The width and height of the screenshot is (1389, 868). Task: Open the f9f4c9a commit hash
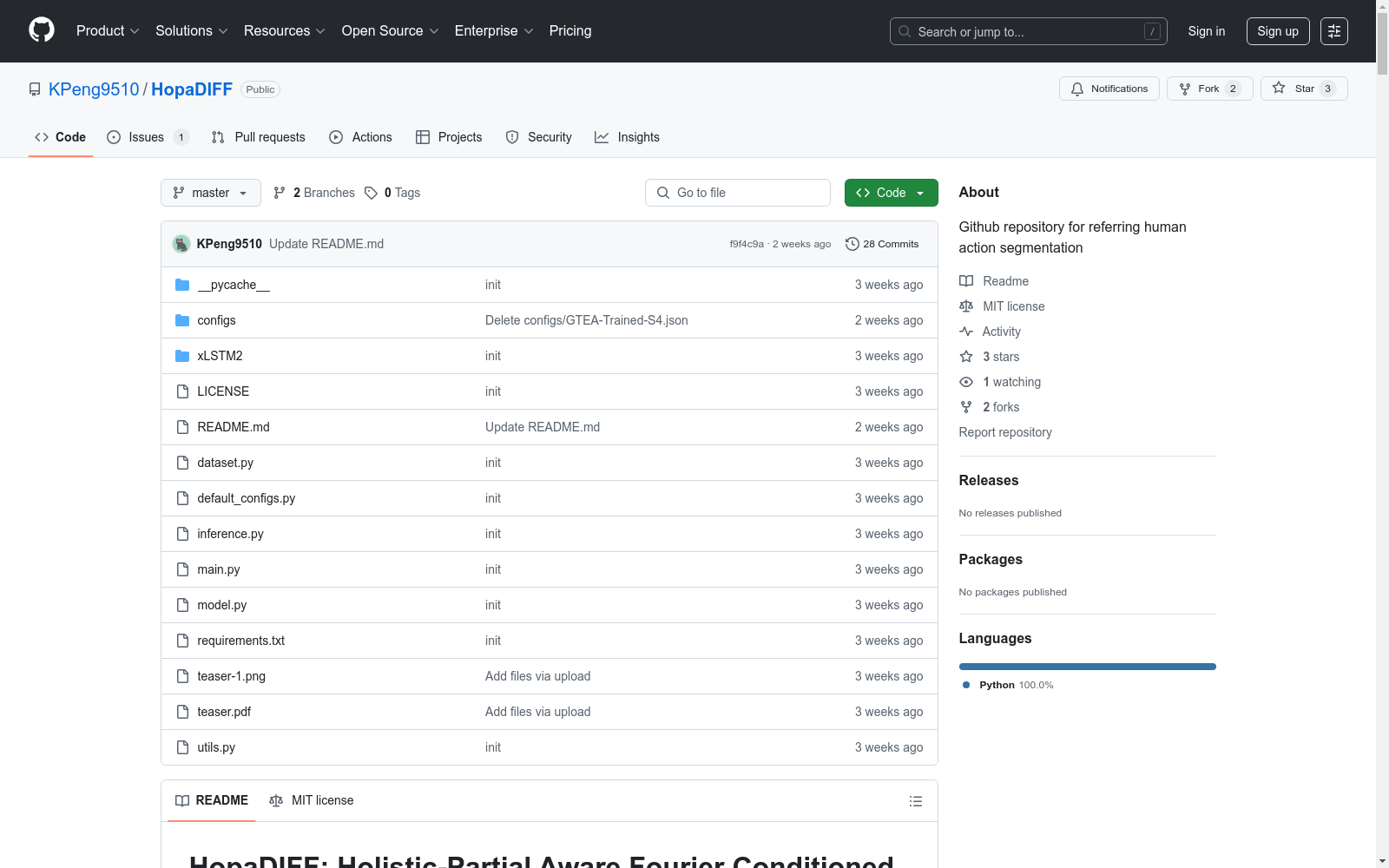click(x=747, y=244)
